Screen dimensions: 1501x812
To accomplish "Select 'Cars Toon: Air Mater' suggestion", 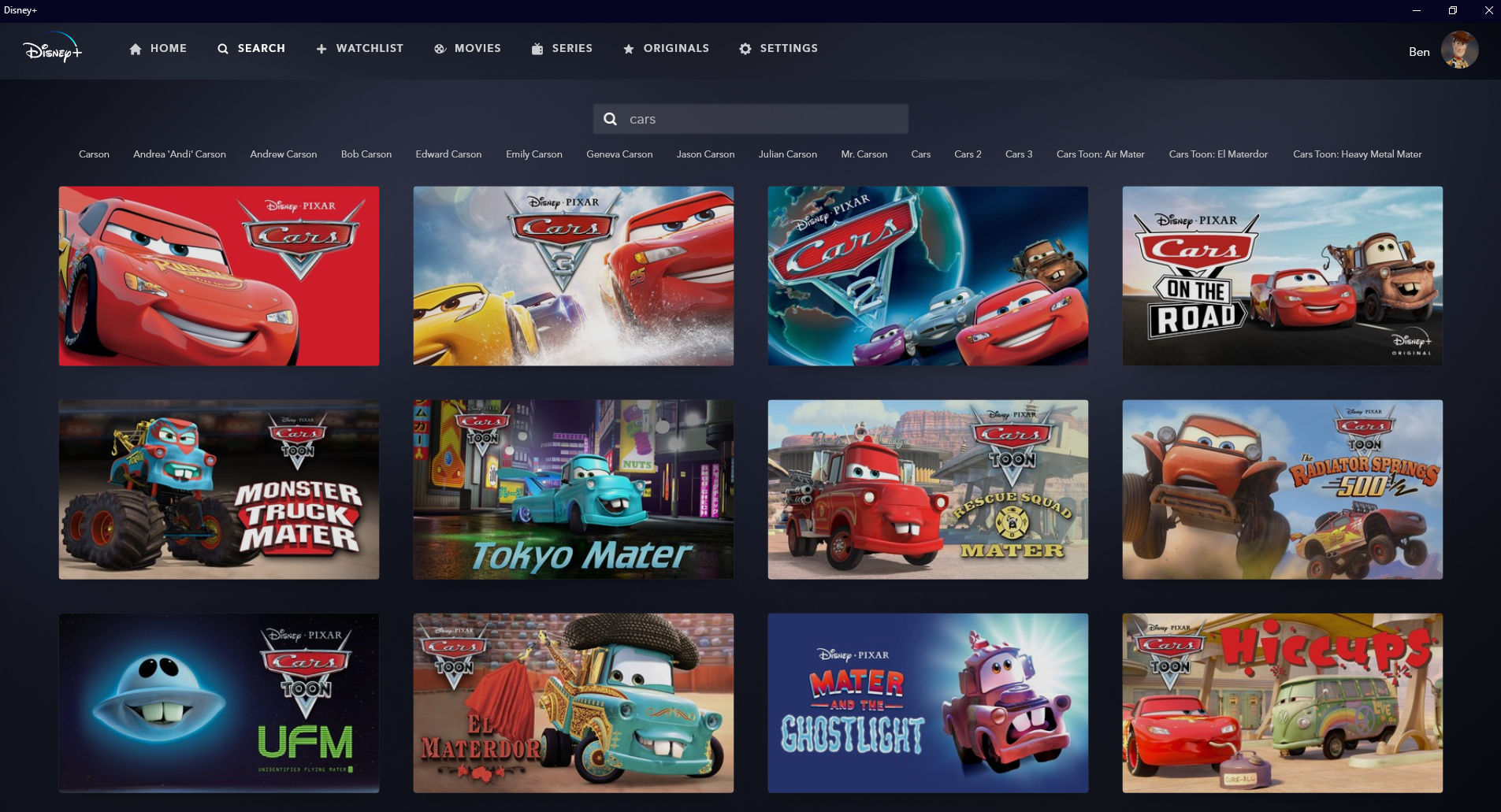I will [1101, 154].
